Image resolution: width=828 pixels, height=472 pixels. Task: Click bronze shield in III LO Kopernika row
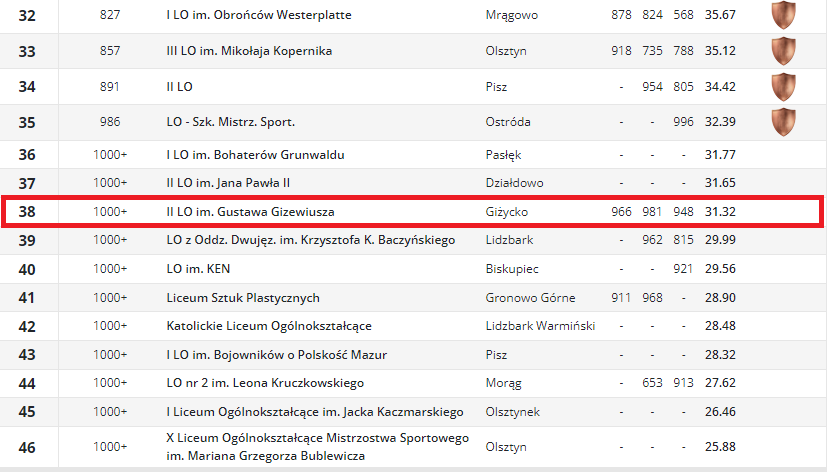coord(783,51)
